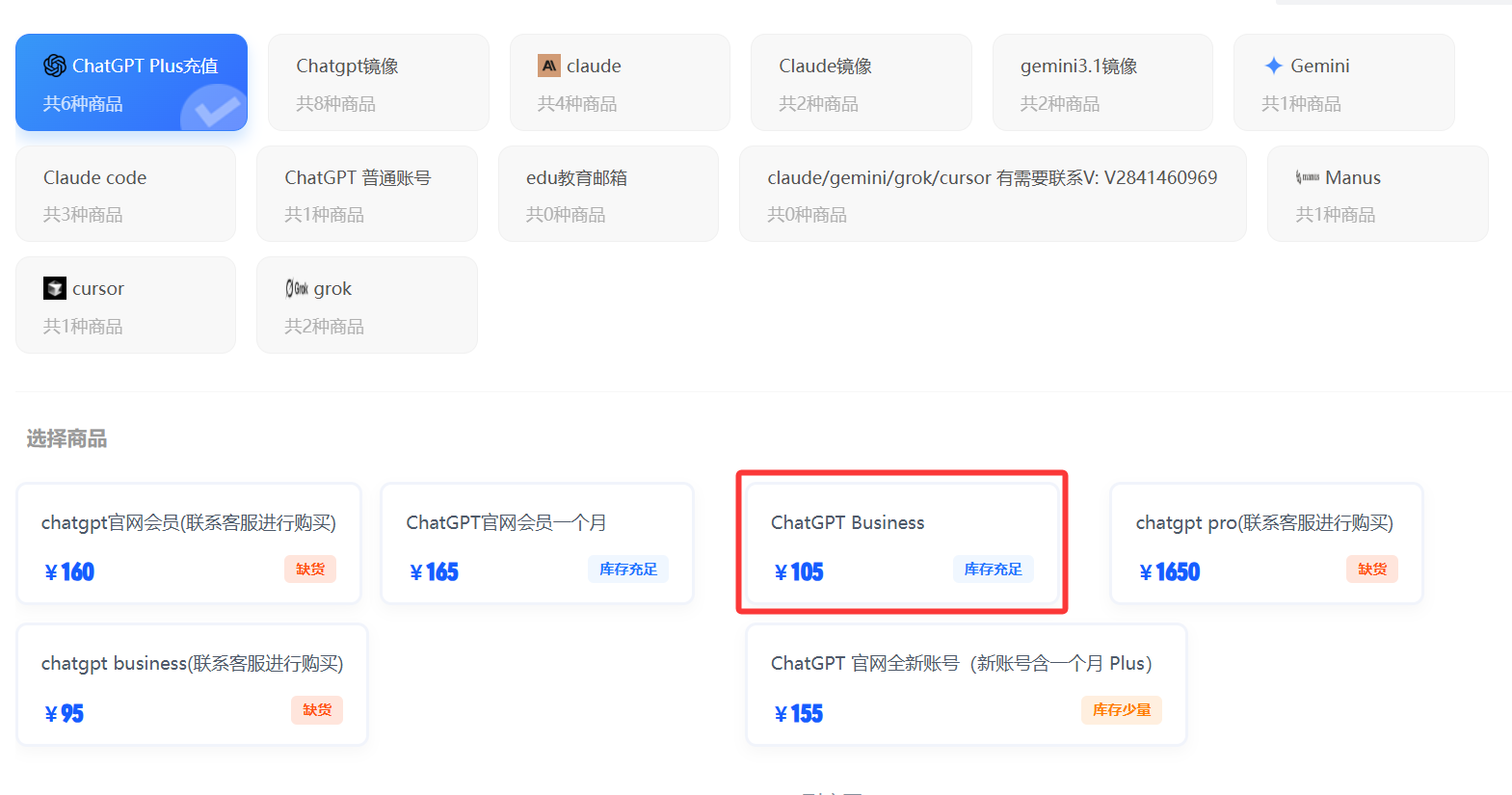Select the cursor category card
The width and height of the screenshot is (1512, 795).
(x=125, y=305)
